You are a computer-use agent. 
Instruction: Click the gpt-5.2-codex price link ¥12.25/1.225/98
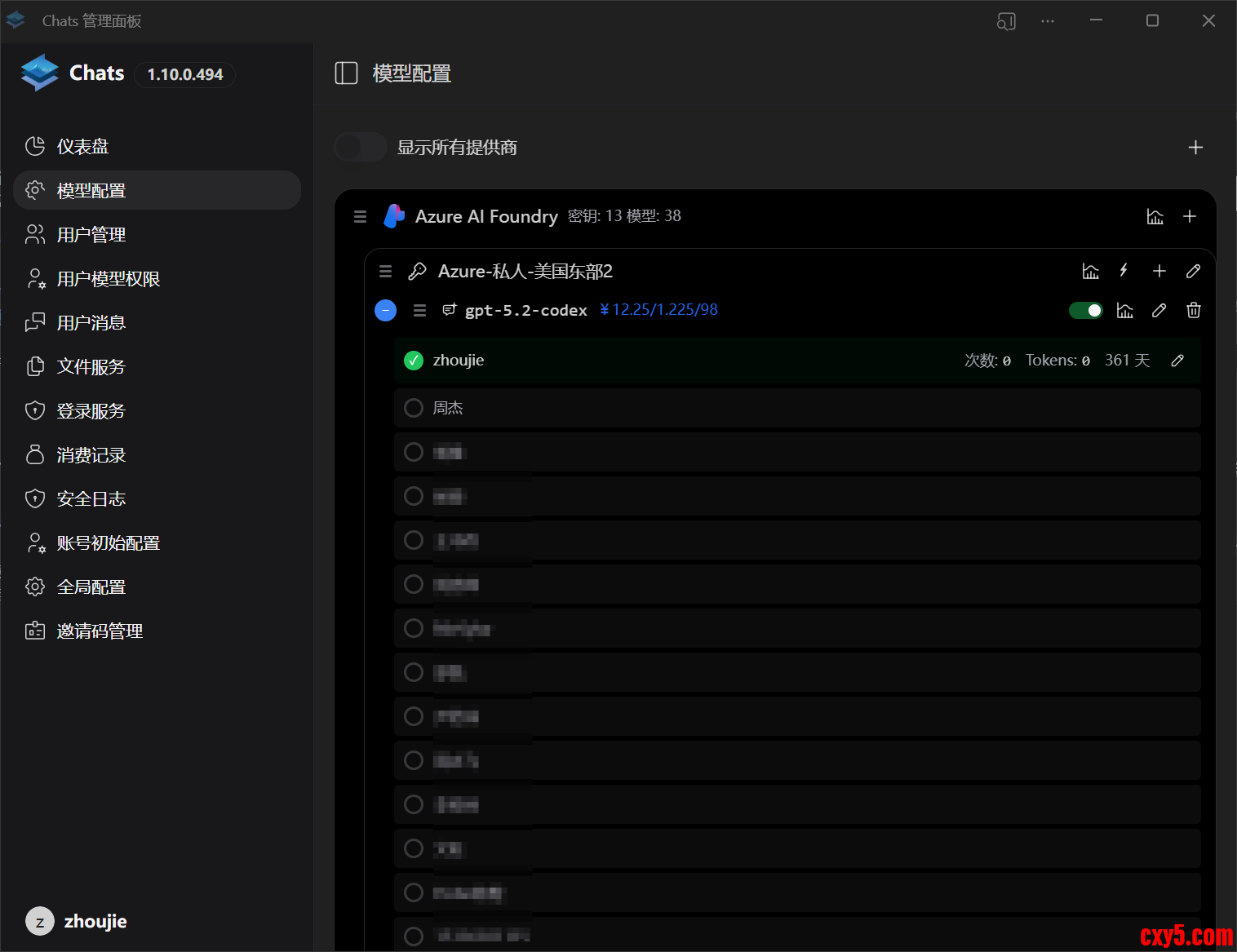point(658,310)
